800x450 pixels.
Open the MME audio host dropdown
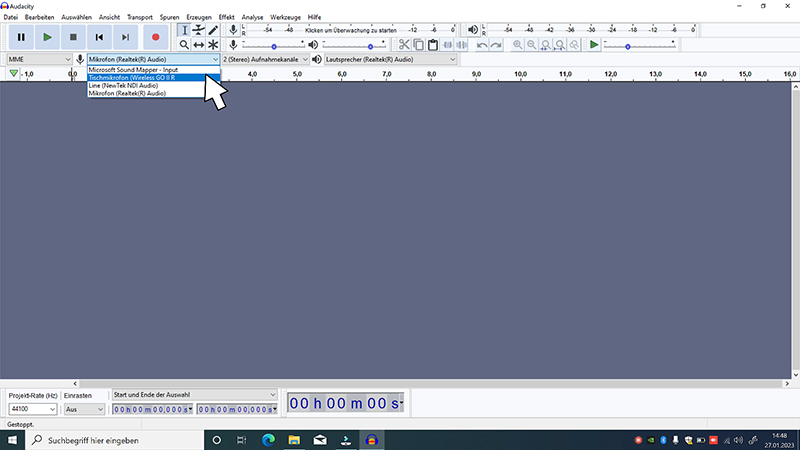click(39, 59)
